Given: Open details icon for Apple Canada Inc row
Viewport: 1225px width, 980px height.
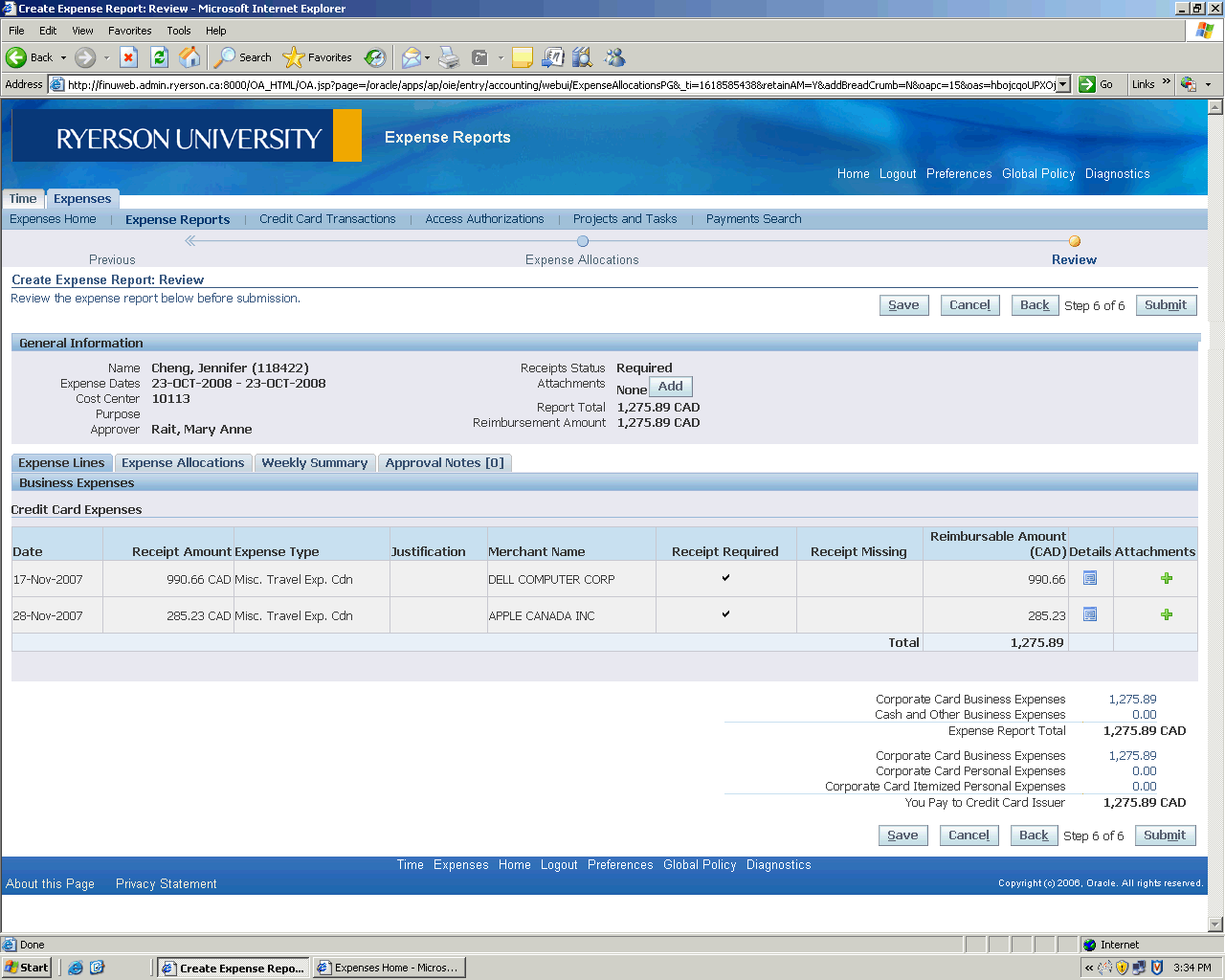Looking at the screenshot, I should (x=1089, y=614).
